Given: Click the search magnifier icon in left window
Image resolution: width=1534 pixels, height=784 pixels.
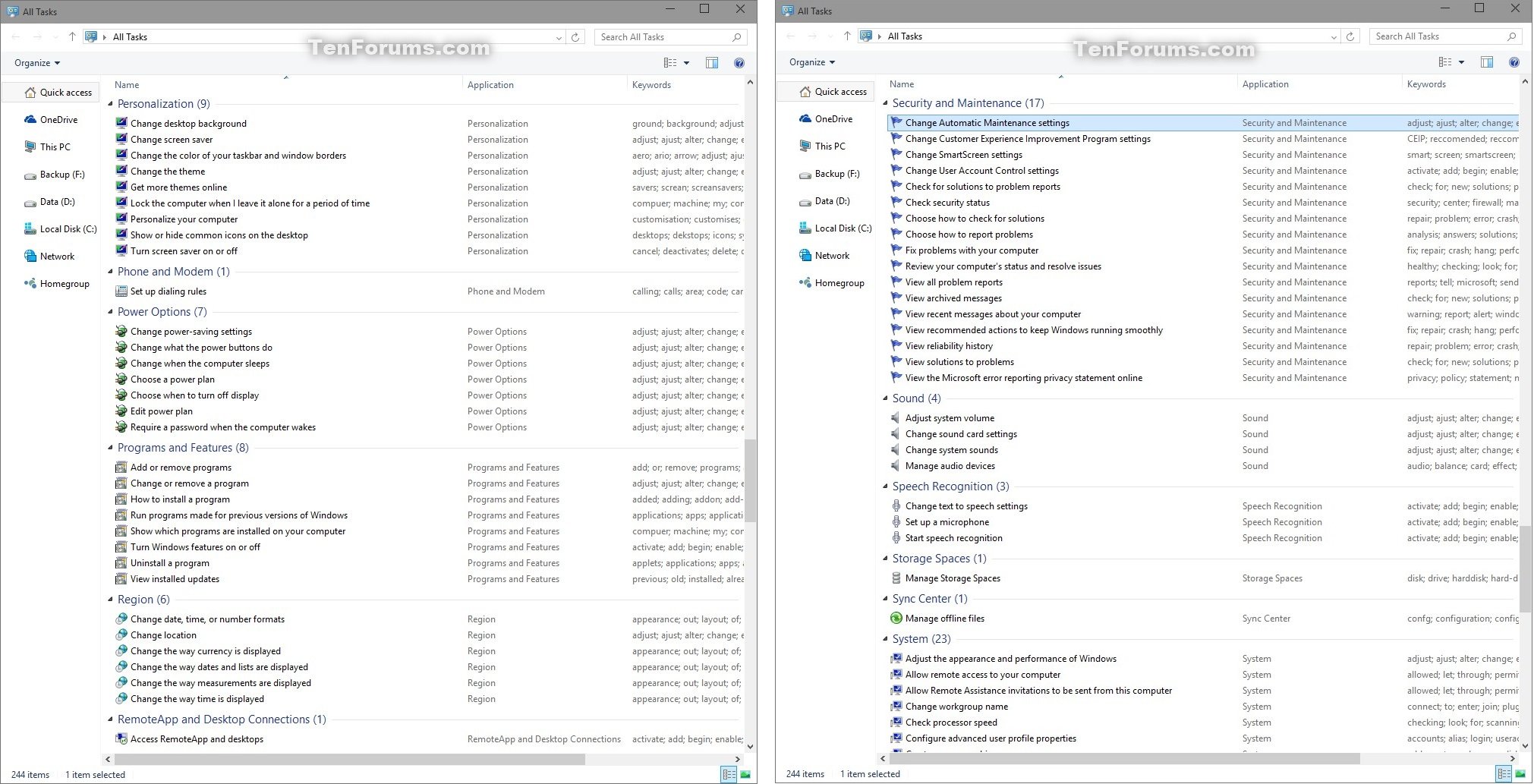Looking at the screenshot, I should coord(736,37).
